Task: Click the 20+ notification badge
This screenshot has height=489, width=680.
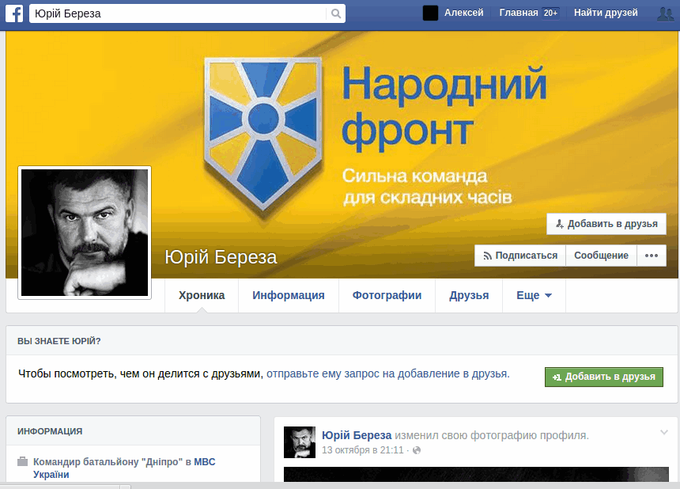Action: 550,13
